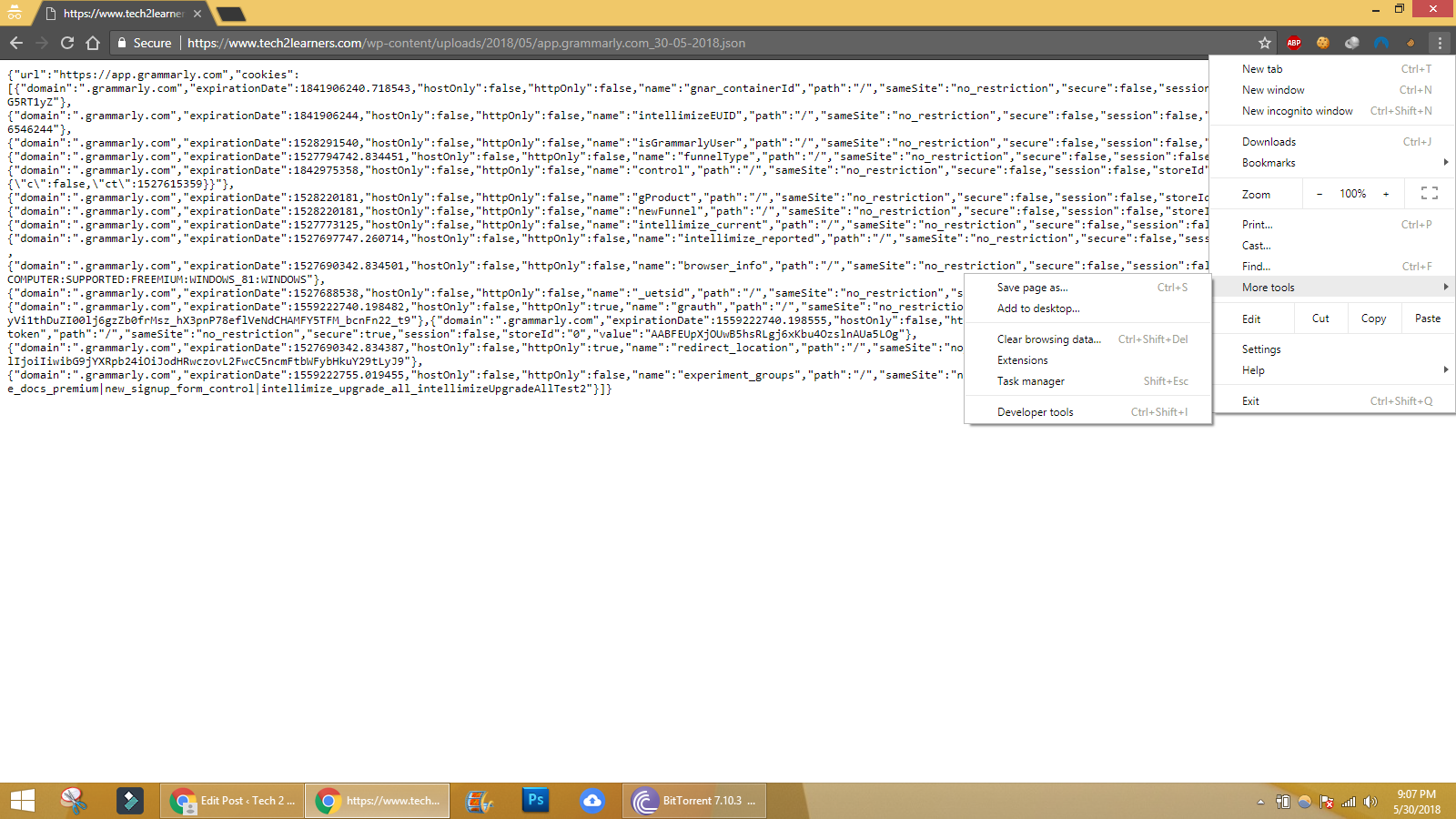
Task: Open Developer tools
Action: pyautogui.click(x=1088, y=412)
